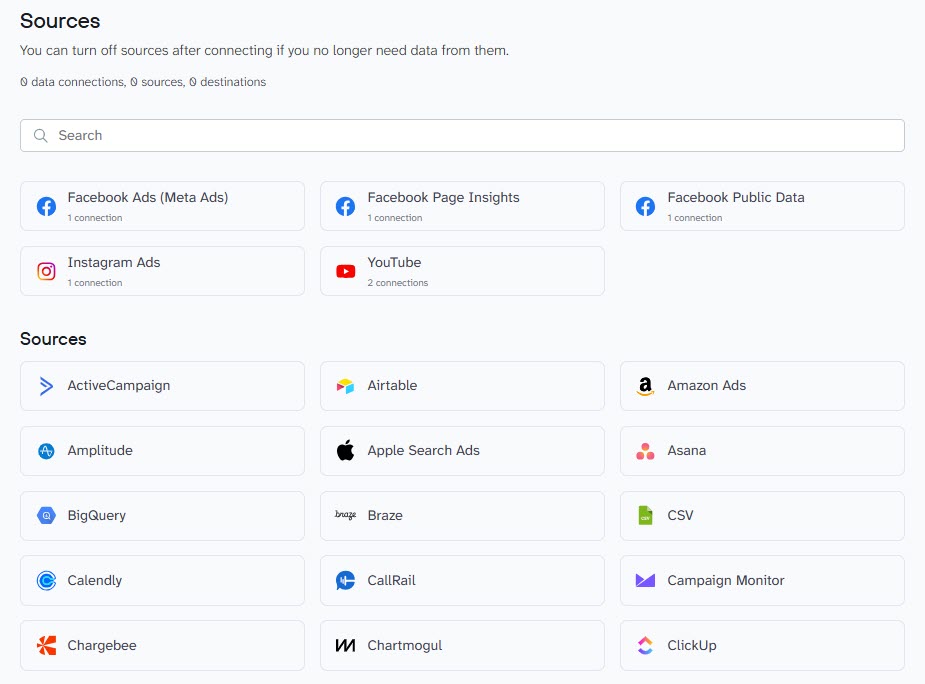This screenshot has width=925, height=684.
Task: Click YouTube's "2 connections" text
Action: click(398, 283)
